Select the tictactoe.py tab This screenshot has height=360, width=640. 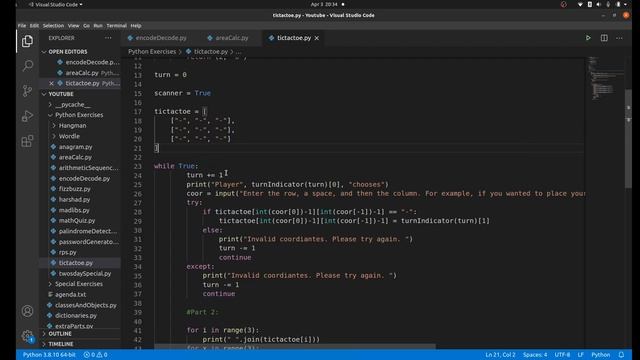(294, 38)
